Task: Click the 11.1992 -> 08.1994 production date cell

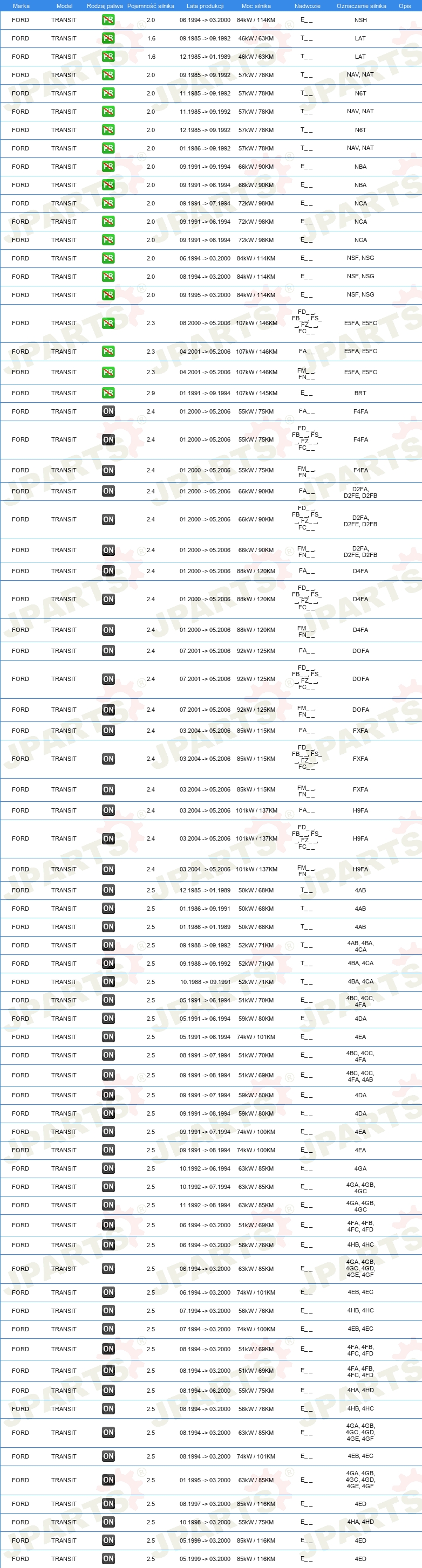Action: (x=205, y=1205)
